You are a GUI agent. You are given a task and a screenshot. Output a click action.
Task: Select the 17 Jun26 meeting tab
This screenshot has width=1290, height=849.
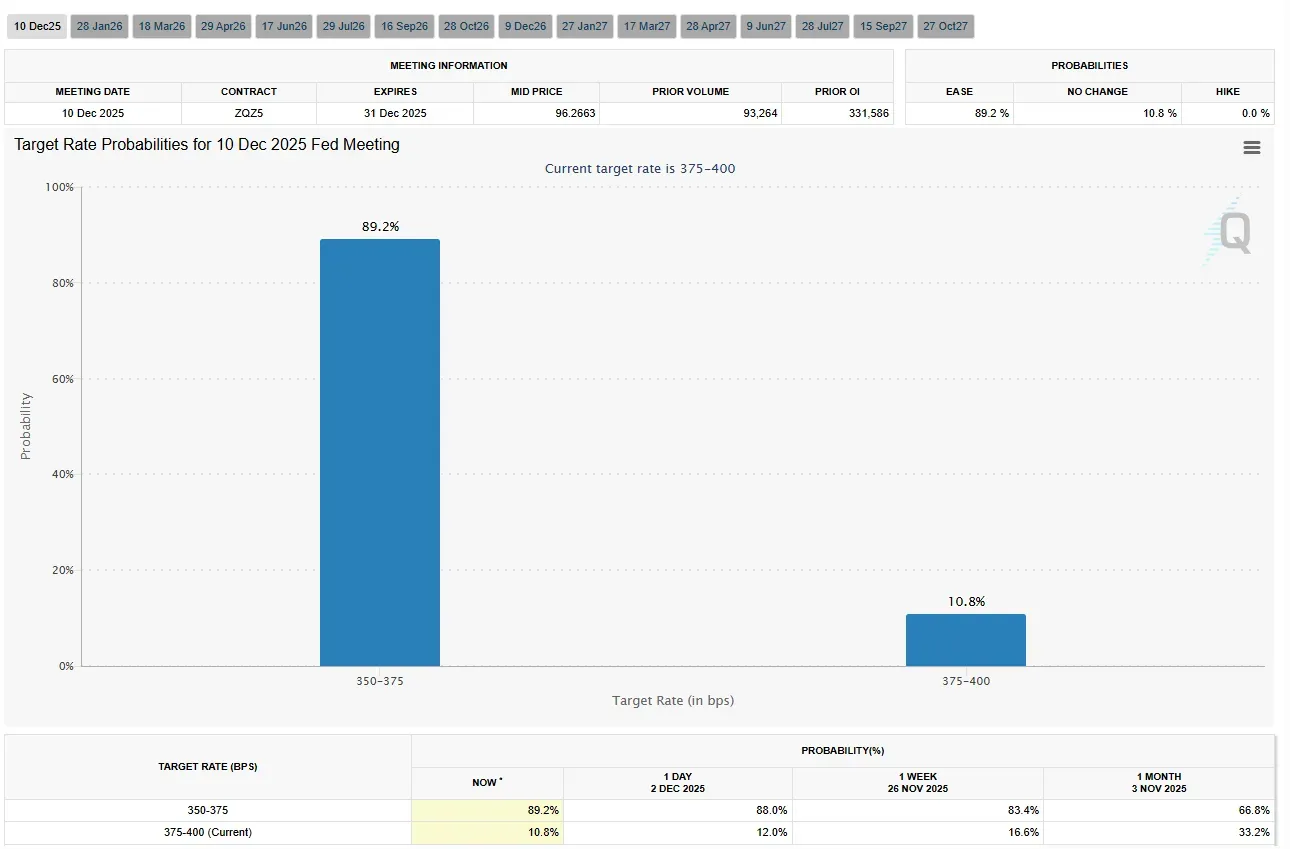pos(284,27)
